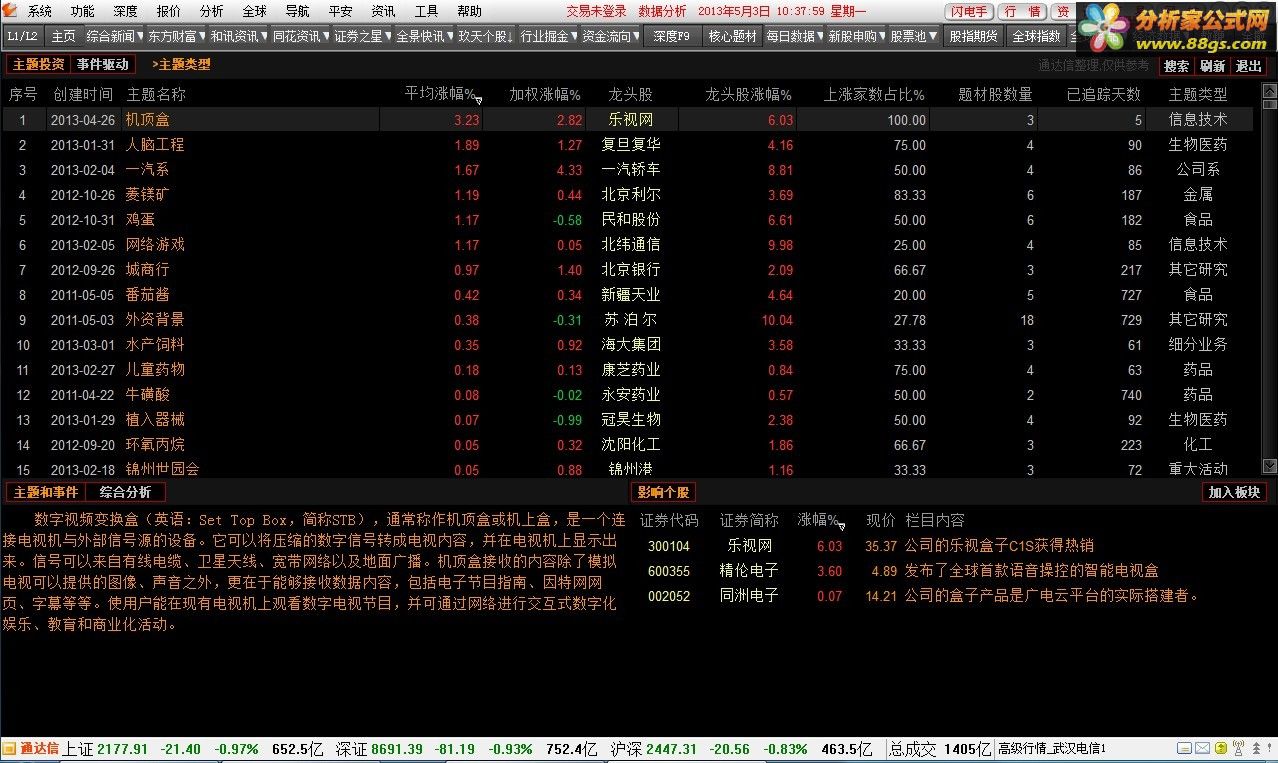Open the 行业掘金 dropdown
Viewport: 1278px width, 763px height.
[548, 36]
